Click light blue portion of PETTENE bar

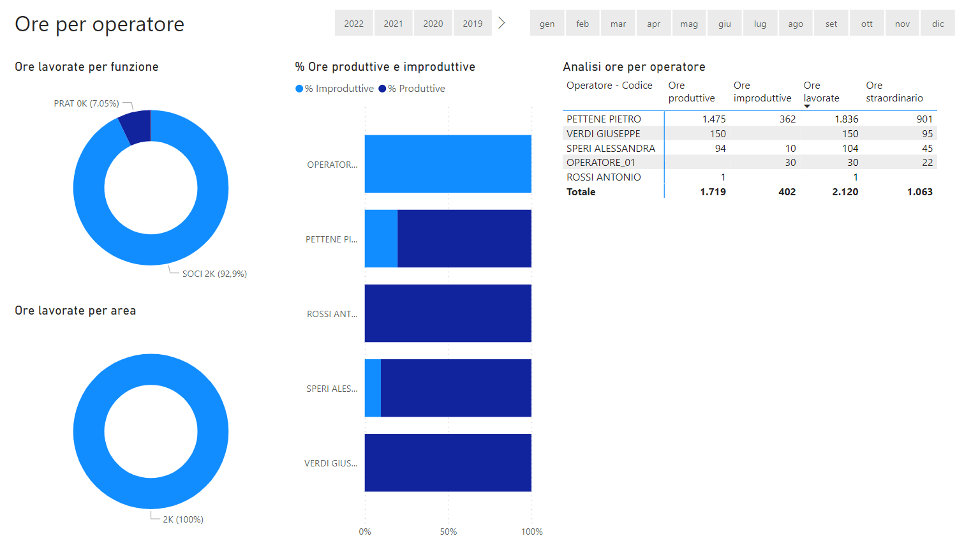point(381,239)
